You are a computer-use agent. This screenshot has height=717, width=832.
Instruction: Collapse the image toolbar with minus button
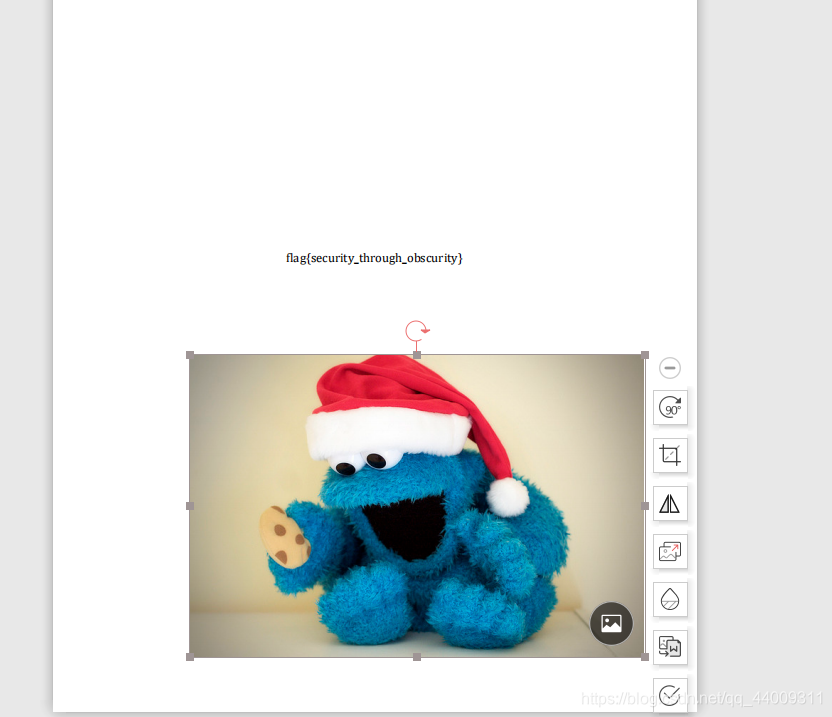[670, 368]
